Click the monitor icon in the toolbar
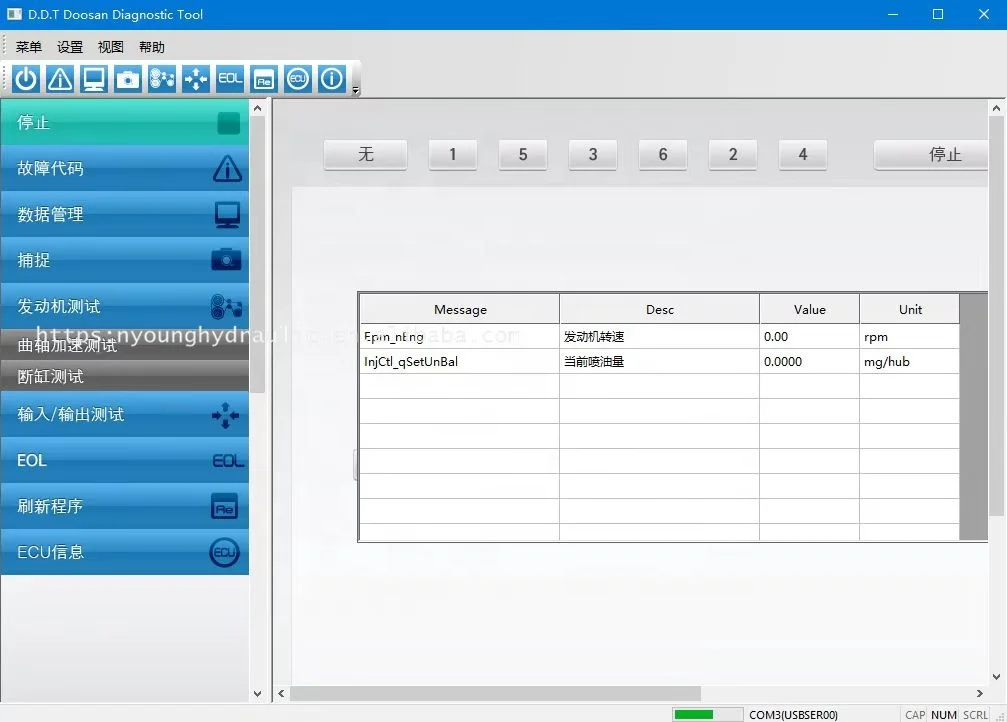This screenshot has width=1007, height=722. [94, 79]
